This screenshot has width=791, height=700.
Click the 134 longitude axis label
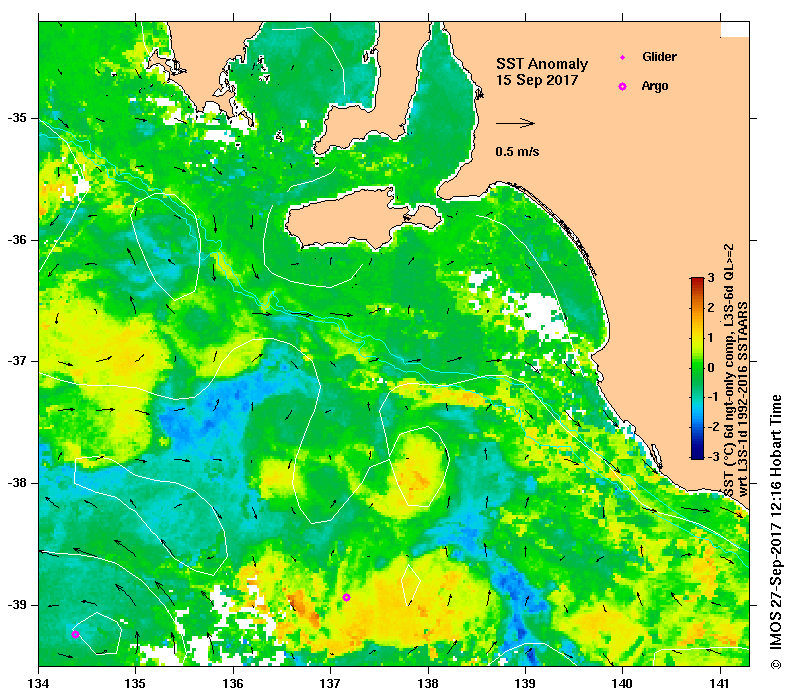tap(39, 684)
